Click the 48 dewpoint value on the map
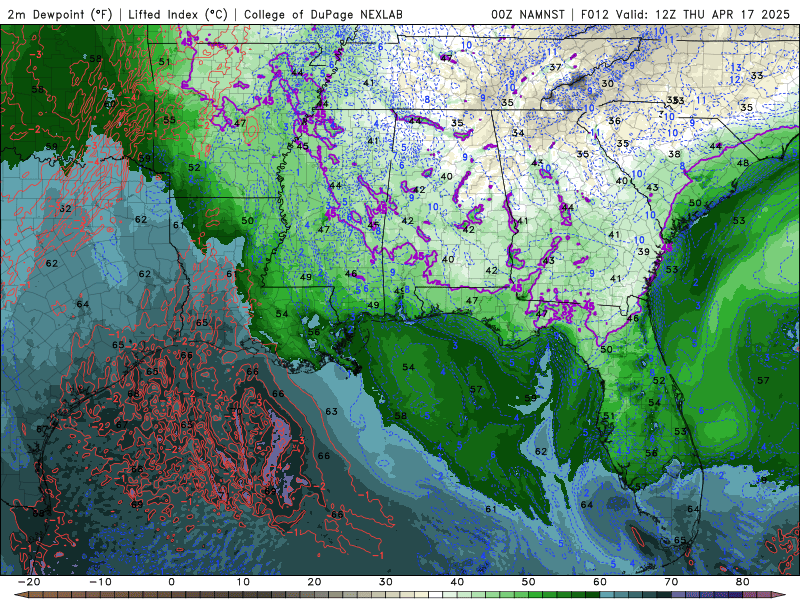Image resolution: width=800 pixels, height=600 pixels. (743, 163)
